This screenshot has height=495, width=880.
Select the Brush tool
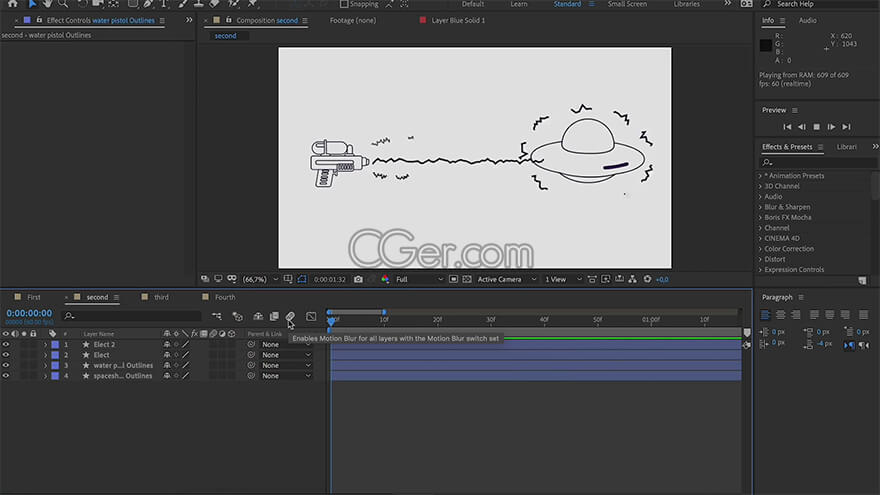[182, 3]
